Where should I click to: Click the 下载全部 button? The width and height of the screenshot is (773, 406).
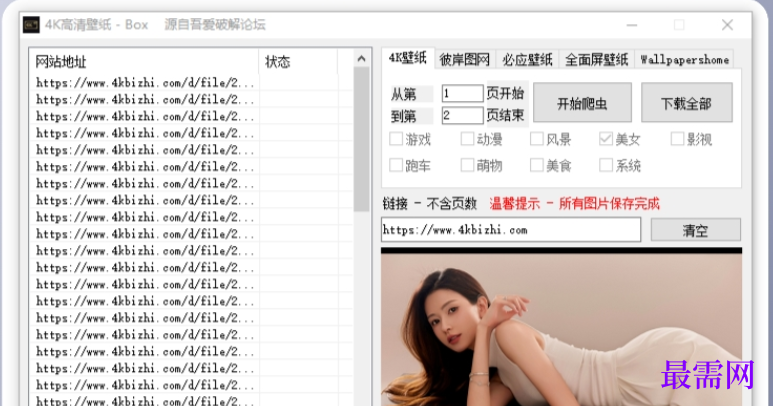click(x=686, y=102)
